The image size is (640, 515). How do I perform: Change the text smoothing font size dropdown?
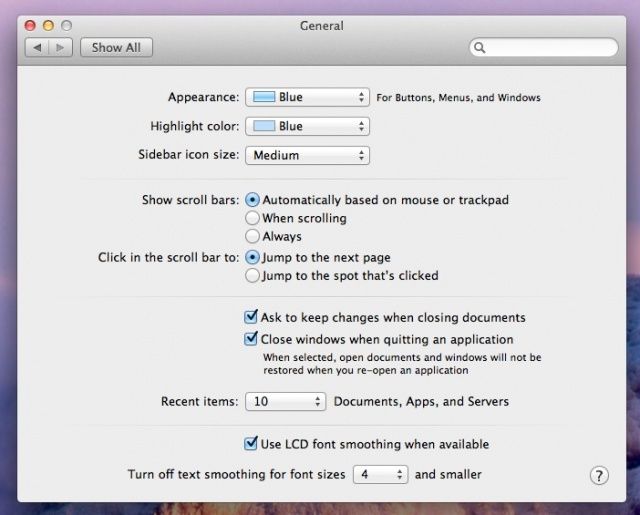pyautogui.click(x=380, y=474)
